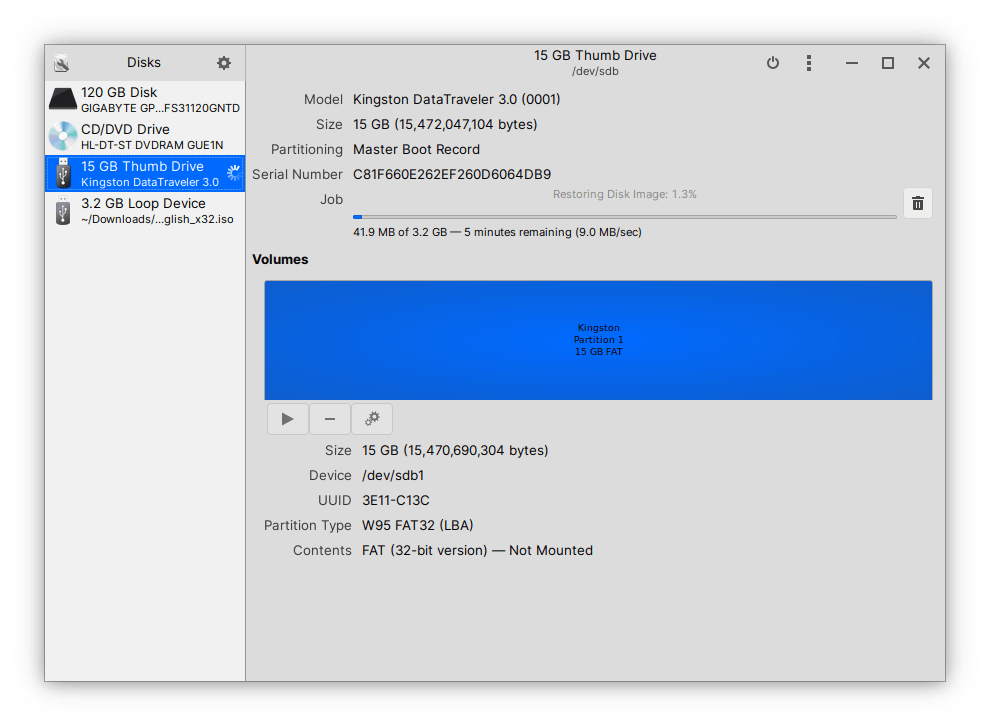
Task: Click the restoring disk image progress bar
Action: tap(625, 217)
